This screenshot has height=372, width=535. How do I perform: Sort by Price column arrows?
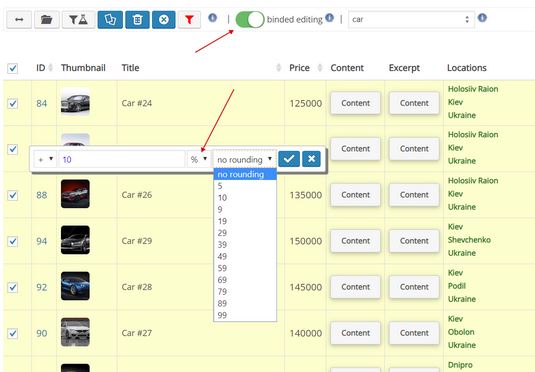coord(320,68)
